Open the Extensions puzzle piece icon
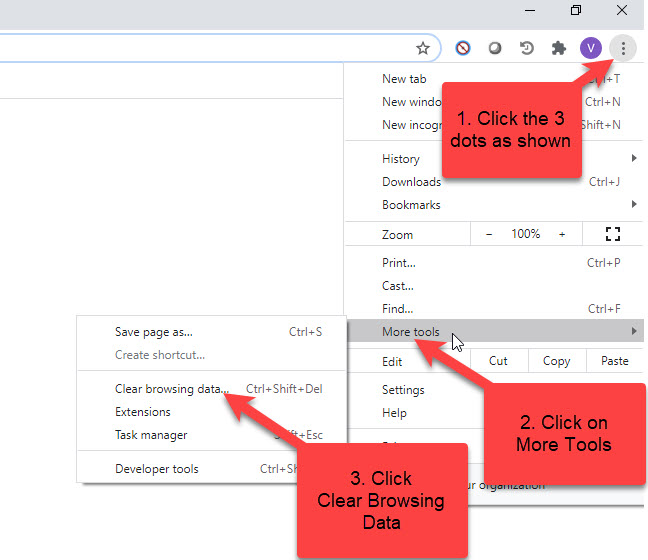648x560 pixels. point(559,48)
